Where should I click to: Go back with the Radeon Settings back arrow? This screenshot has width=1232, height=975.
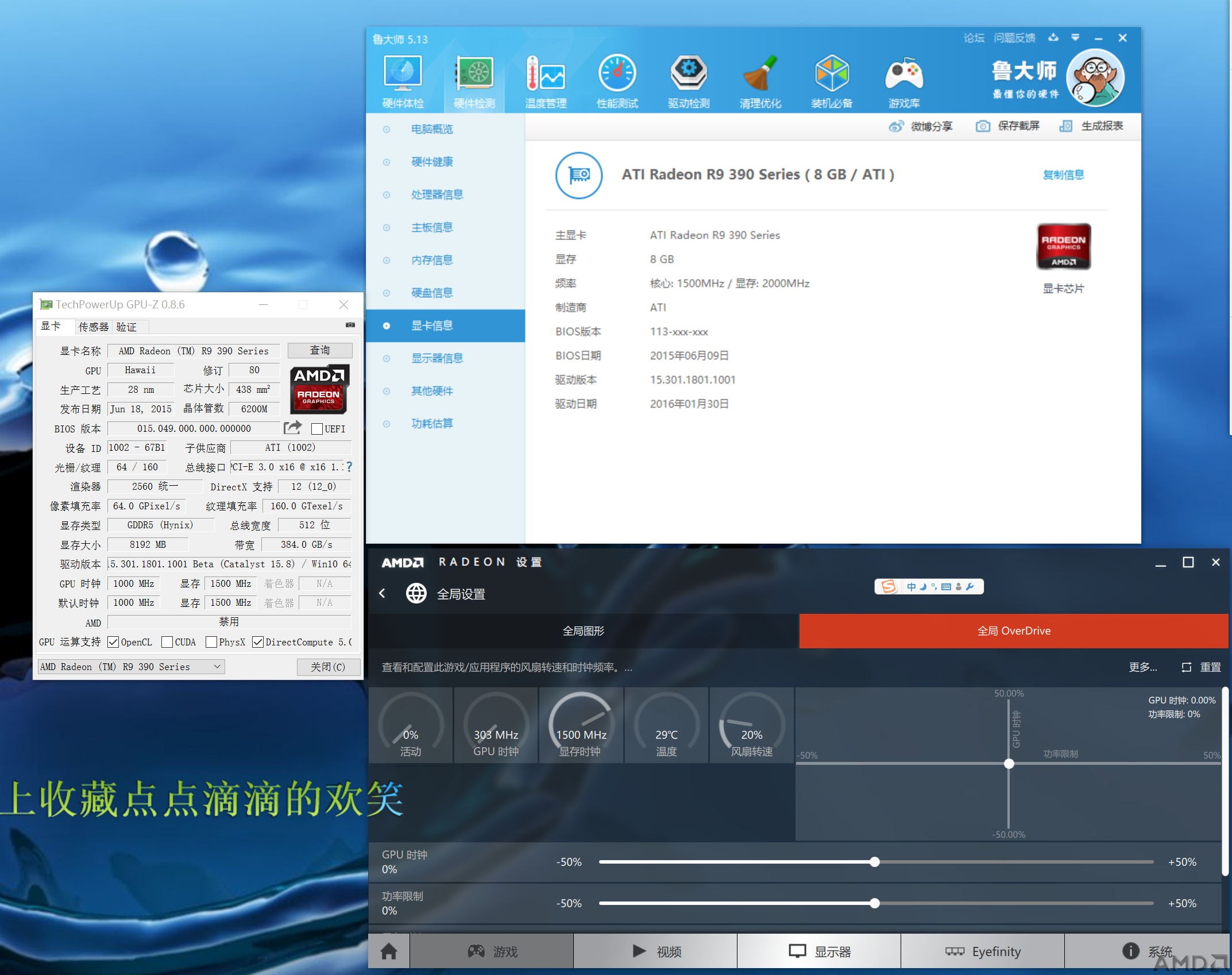click(383, 593)
